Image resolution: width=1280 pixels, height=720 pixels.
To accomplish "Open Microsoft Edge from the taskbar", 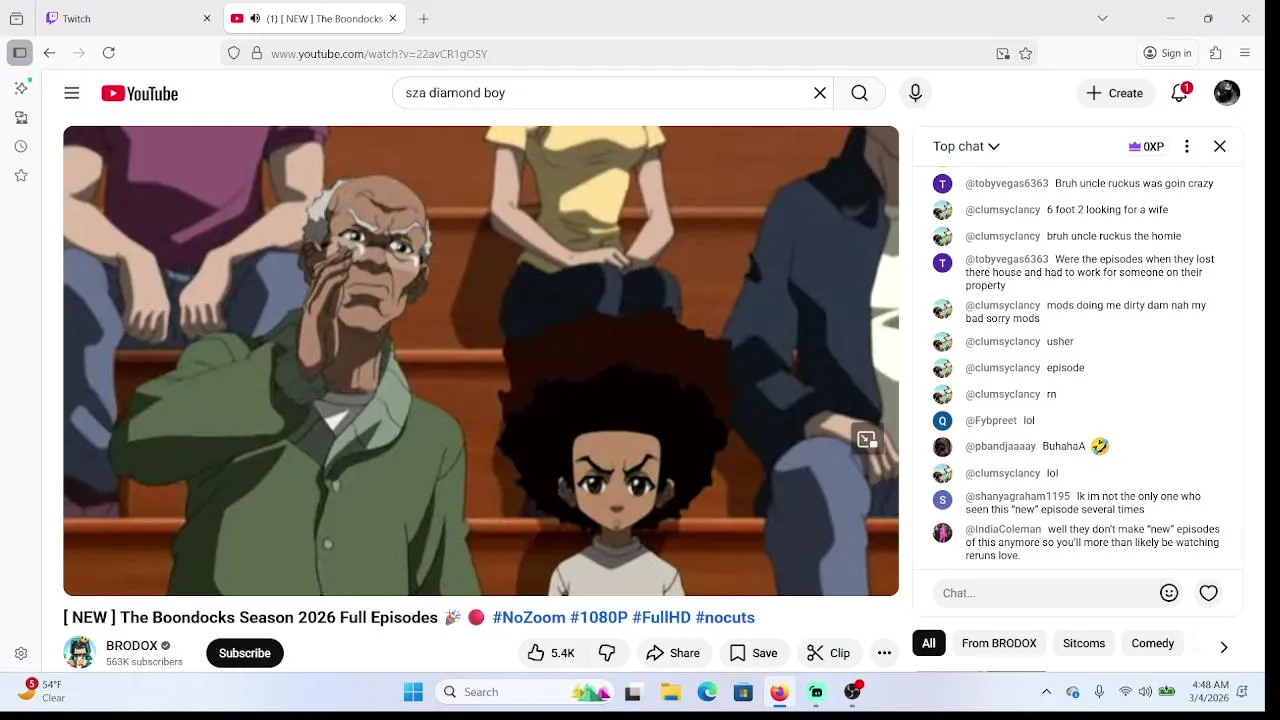I will pyautogui.click(x=707, y=692).
